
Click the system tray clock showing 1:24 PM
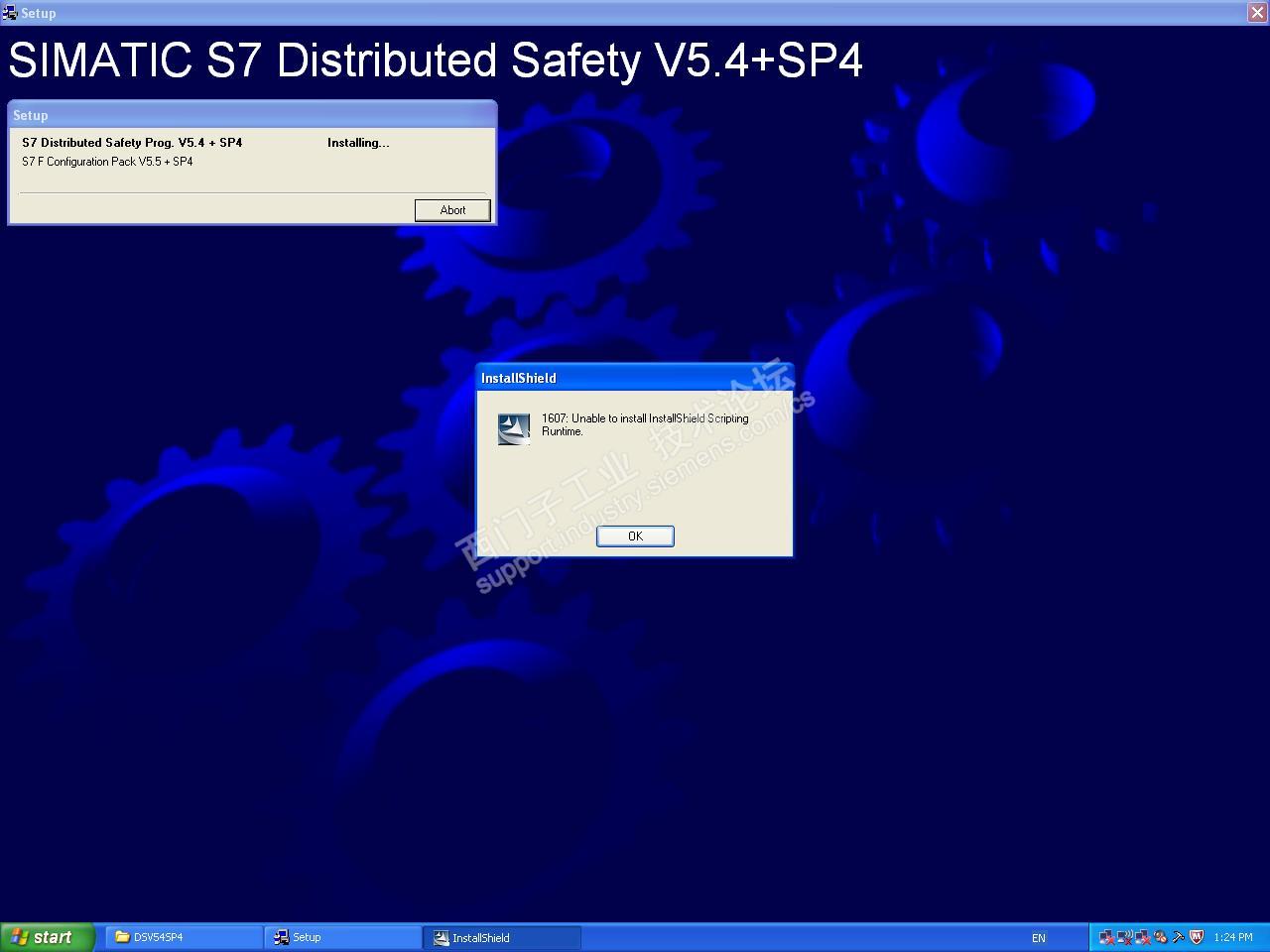tap(1233, 937)
